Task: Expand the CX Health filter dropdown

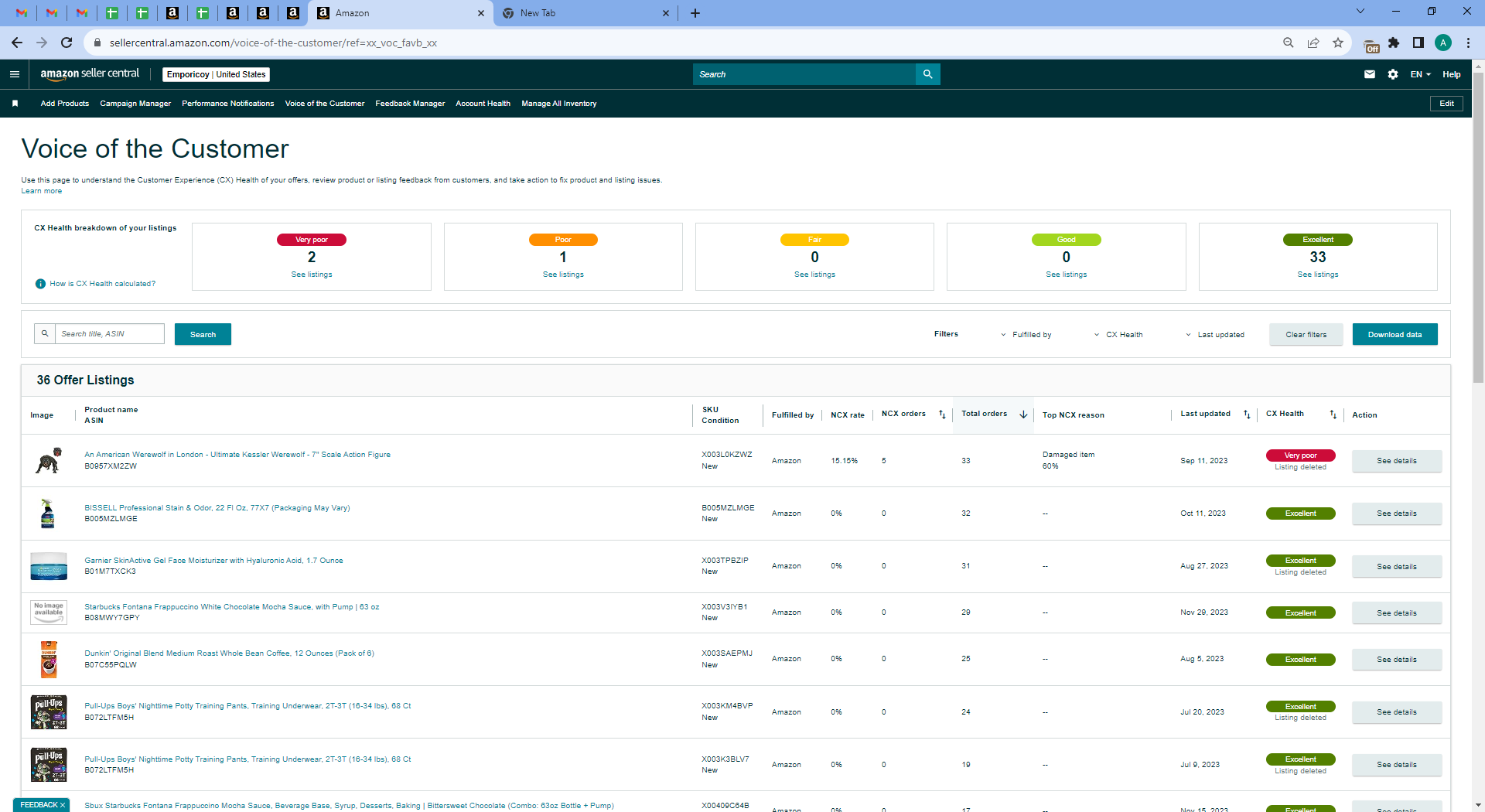Action: tap(1118, 335)
